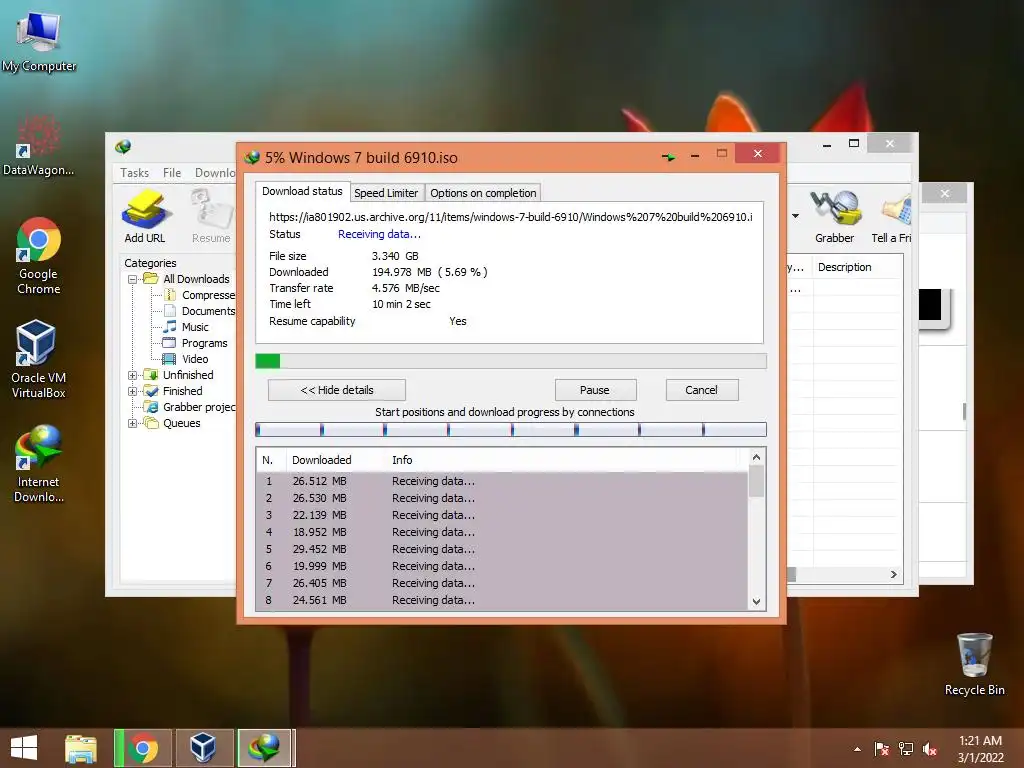Click the Resume toolbar icon
The width and height of the screenshot is (1024, 768).
[x=211, y=216]
